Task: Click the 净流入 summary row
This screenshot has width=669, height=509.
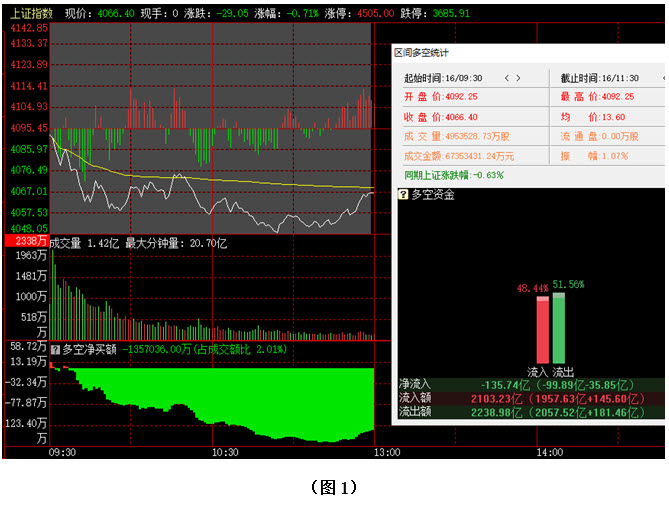Action: (530, 384)
